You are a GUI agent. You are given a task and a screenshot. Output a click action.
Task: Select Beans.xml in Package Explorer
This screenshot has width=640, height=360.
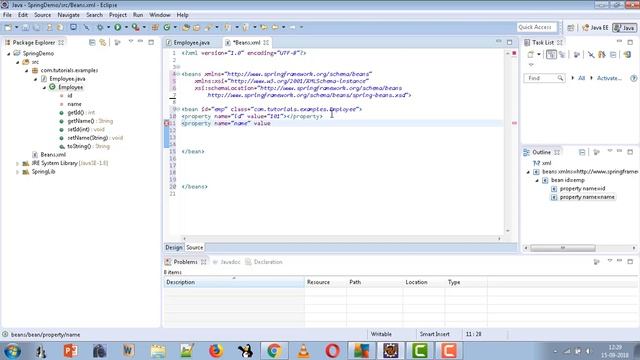(53, 155)
